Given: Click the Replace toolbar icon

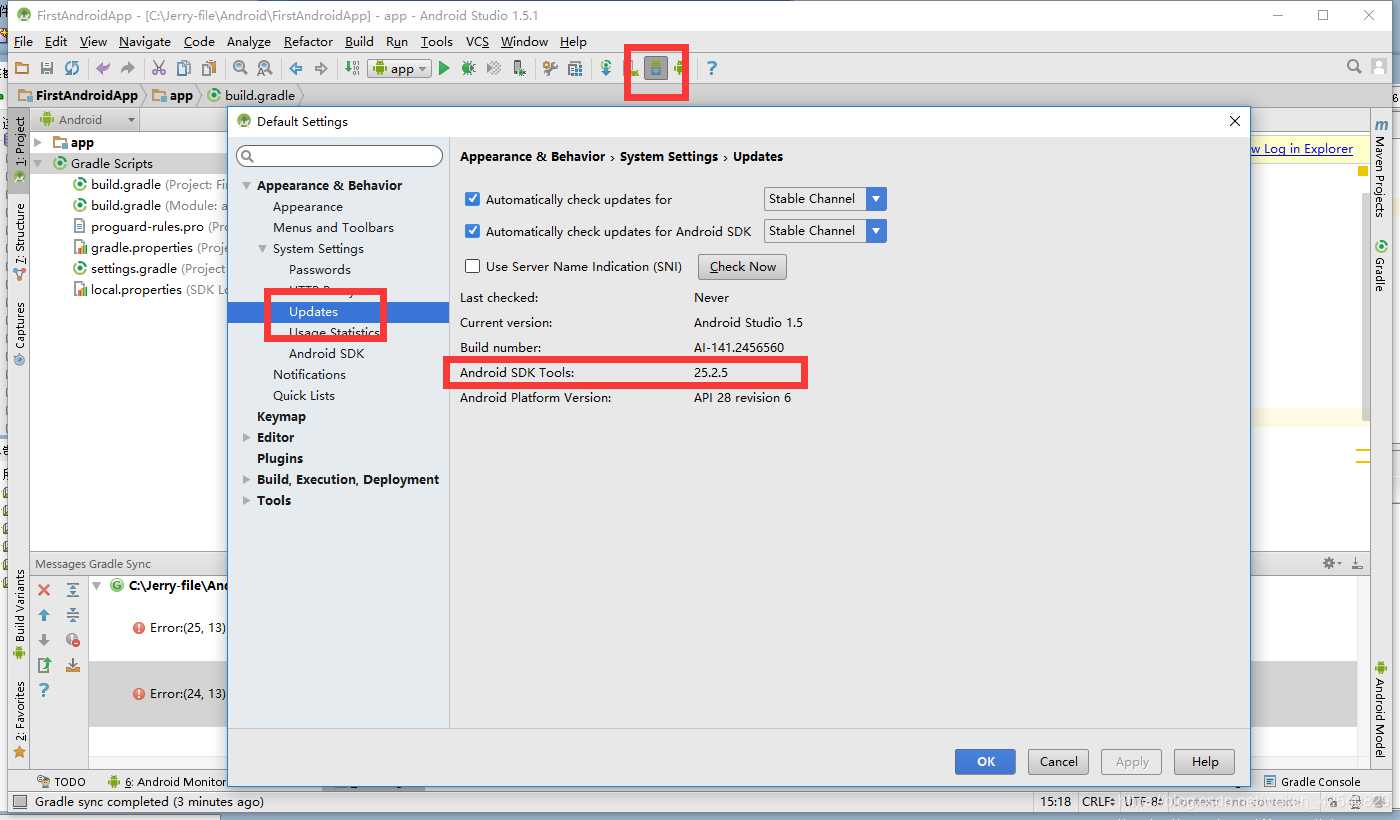Looking at the screenshot, I should [265, 68].
